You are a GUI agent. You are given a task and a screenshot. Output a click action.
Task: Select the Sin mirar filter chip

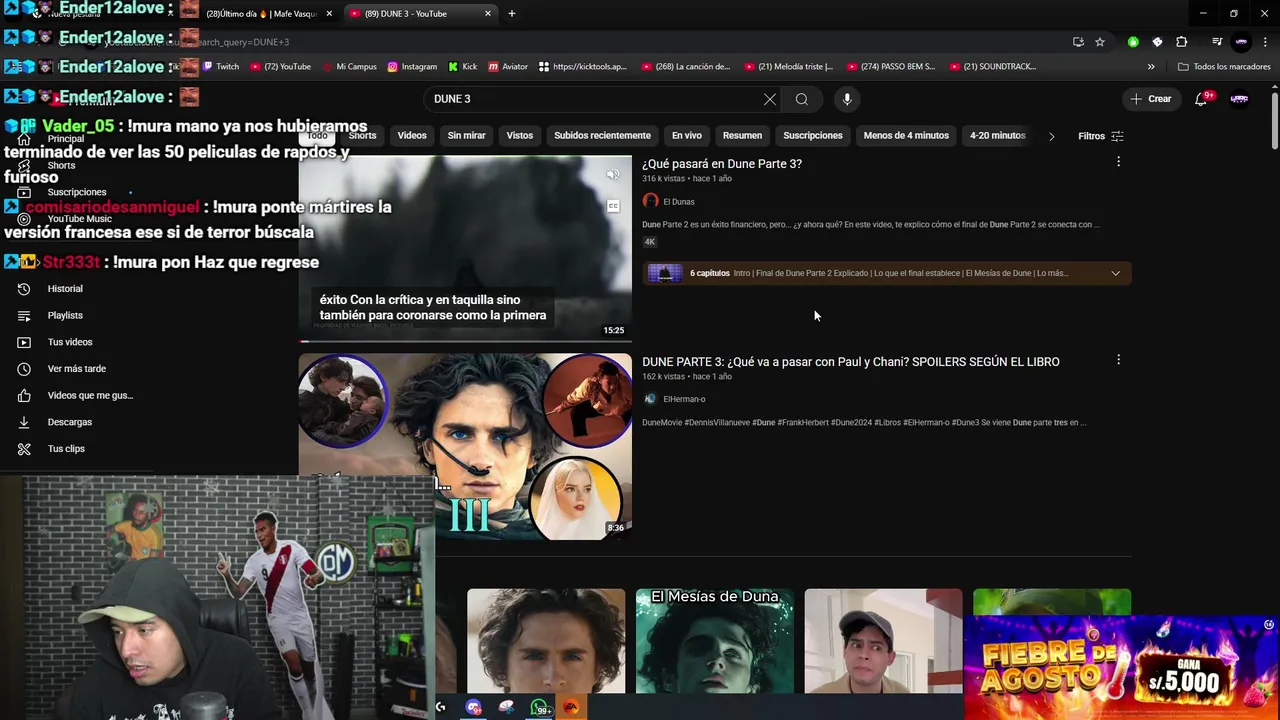[466, 136]
